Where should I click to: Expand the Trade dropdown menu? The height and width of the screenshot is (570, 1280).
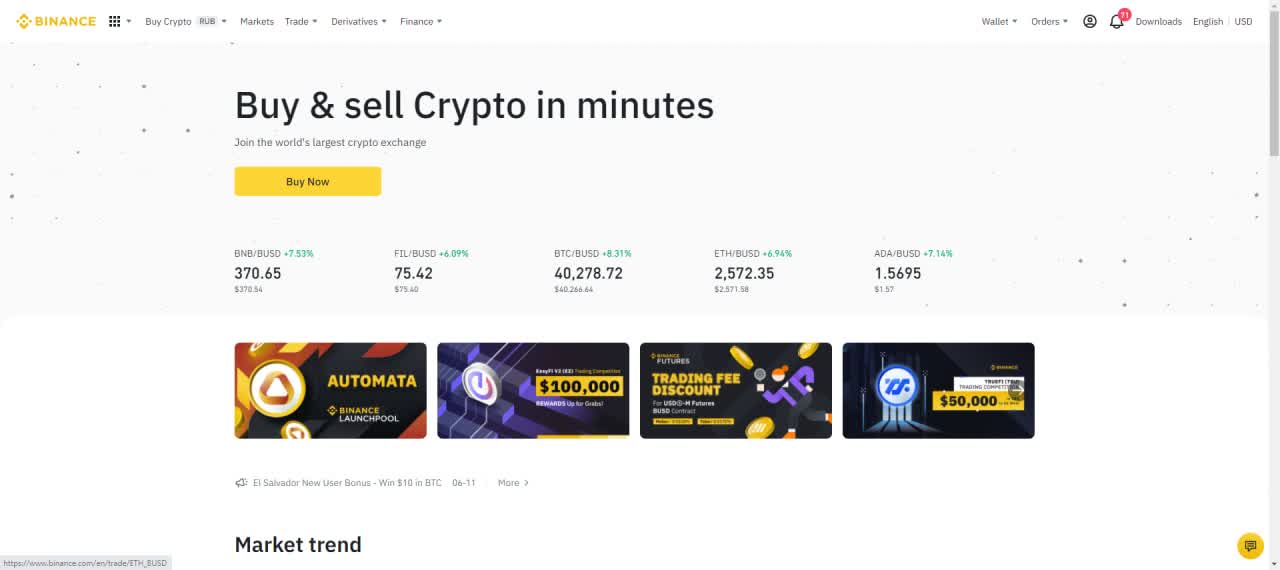click(301, 21)
